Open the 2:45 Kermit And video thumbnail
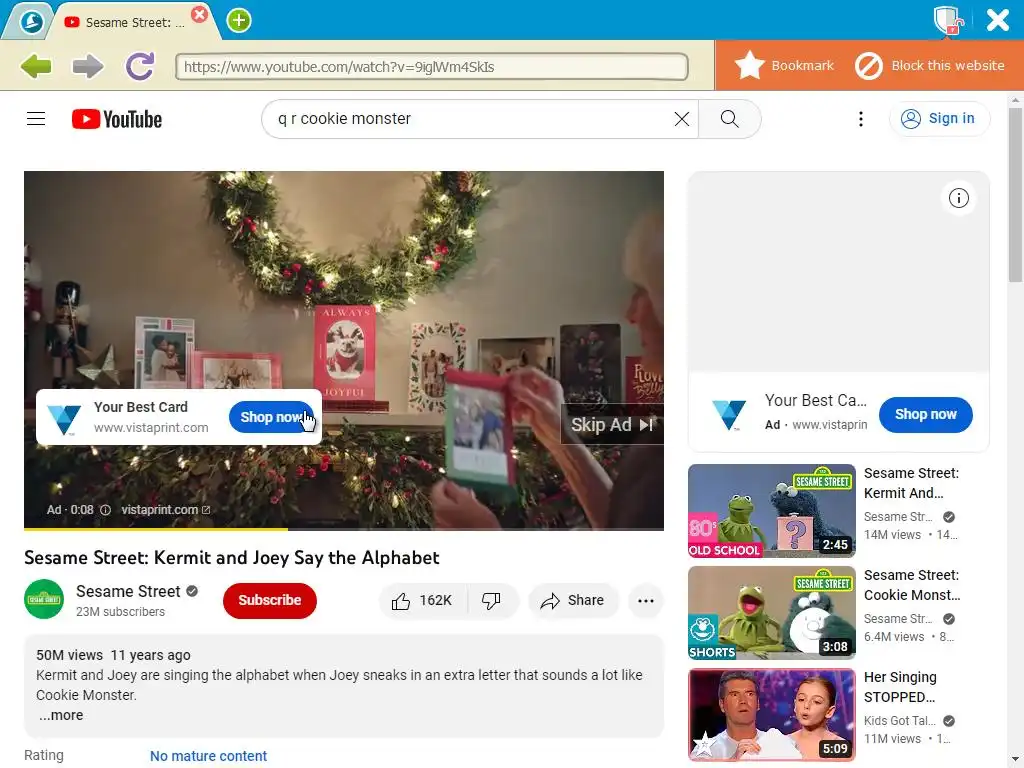Image resolution: width=1024 pixels, height=768 pixels. (x=771, y=511)
